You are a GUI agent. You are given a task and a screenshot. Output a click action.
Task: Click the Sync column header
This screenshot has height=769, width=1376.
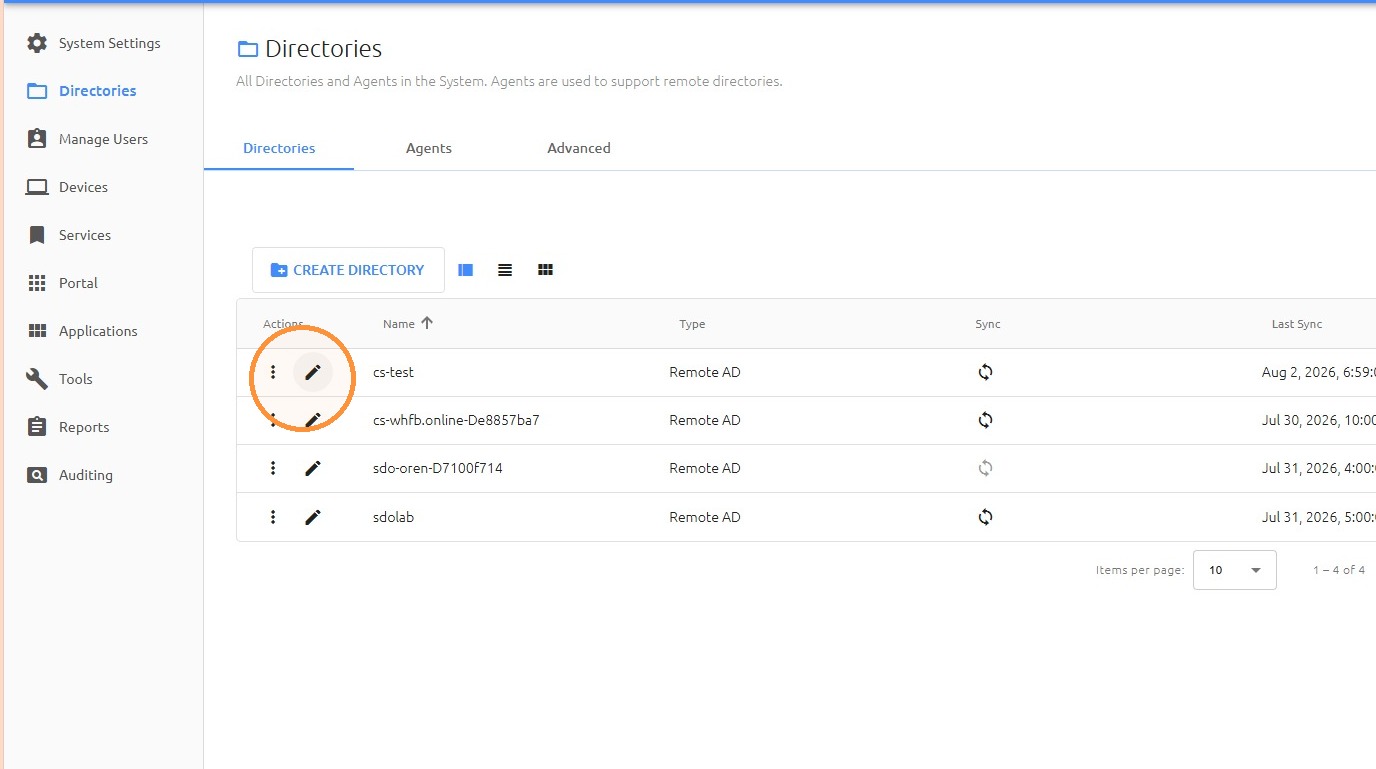tap(988, 324)
